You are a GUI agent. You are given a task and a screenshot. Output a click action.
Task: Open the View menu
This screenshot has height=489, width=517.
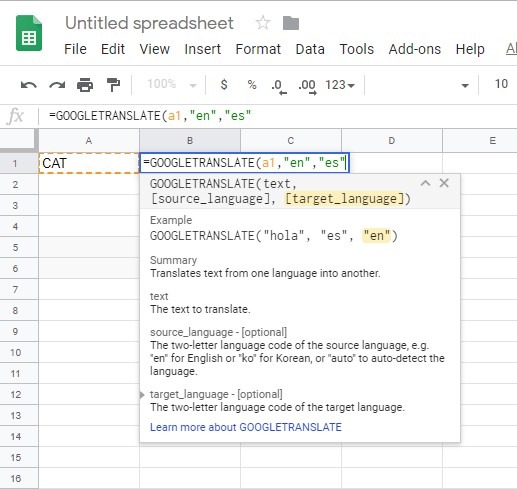(x=155, y=49)
